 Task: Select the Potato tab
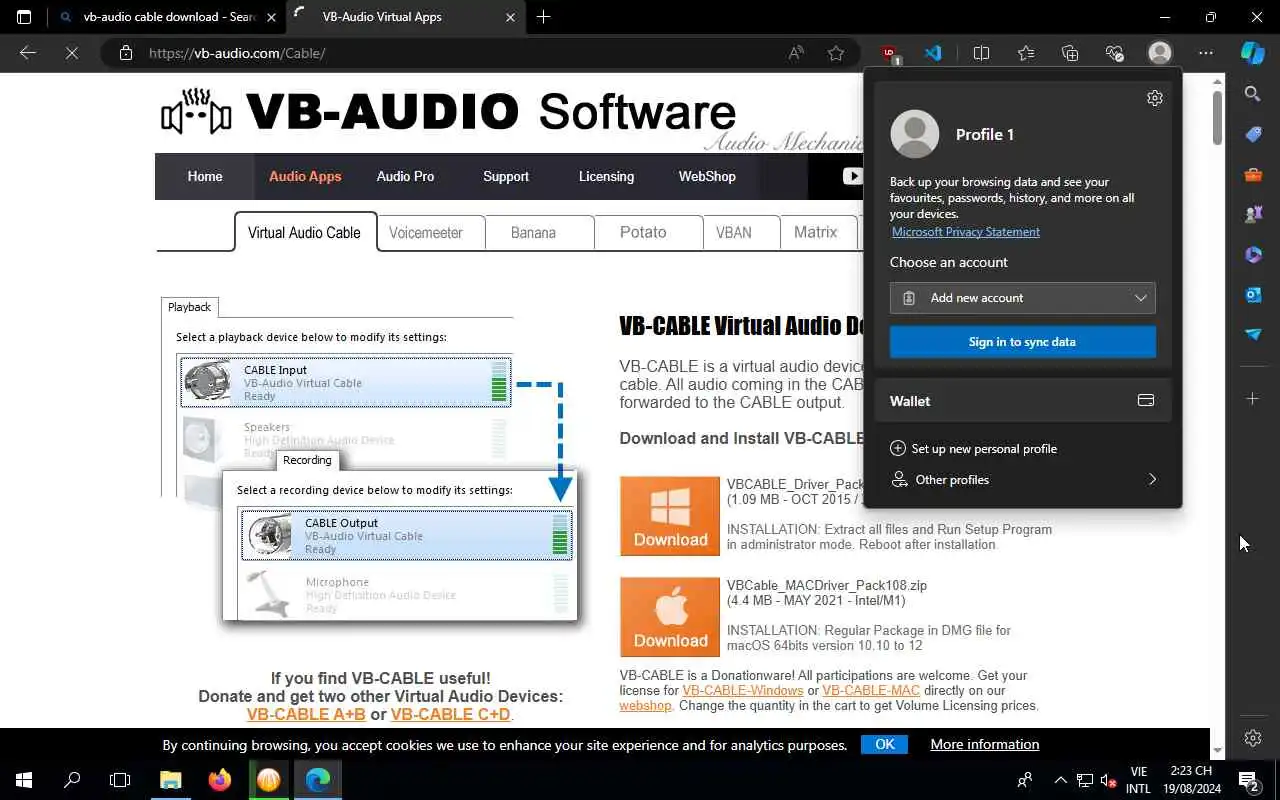point(648,233)
